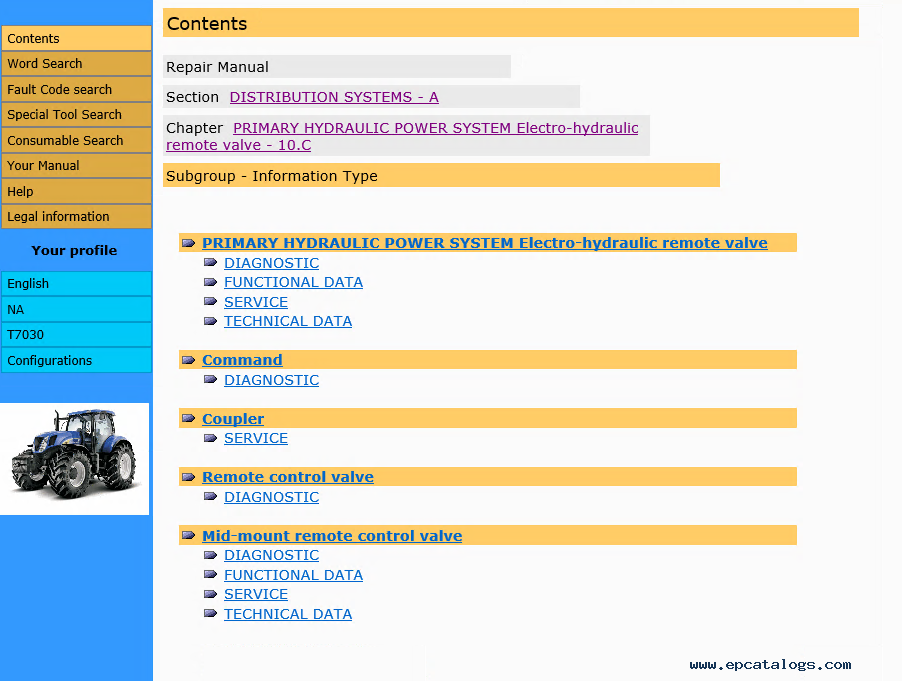Open Your Manual in the sidebar
902x681 pixels.
pyautogui.click(x=76, y=166)
